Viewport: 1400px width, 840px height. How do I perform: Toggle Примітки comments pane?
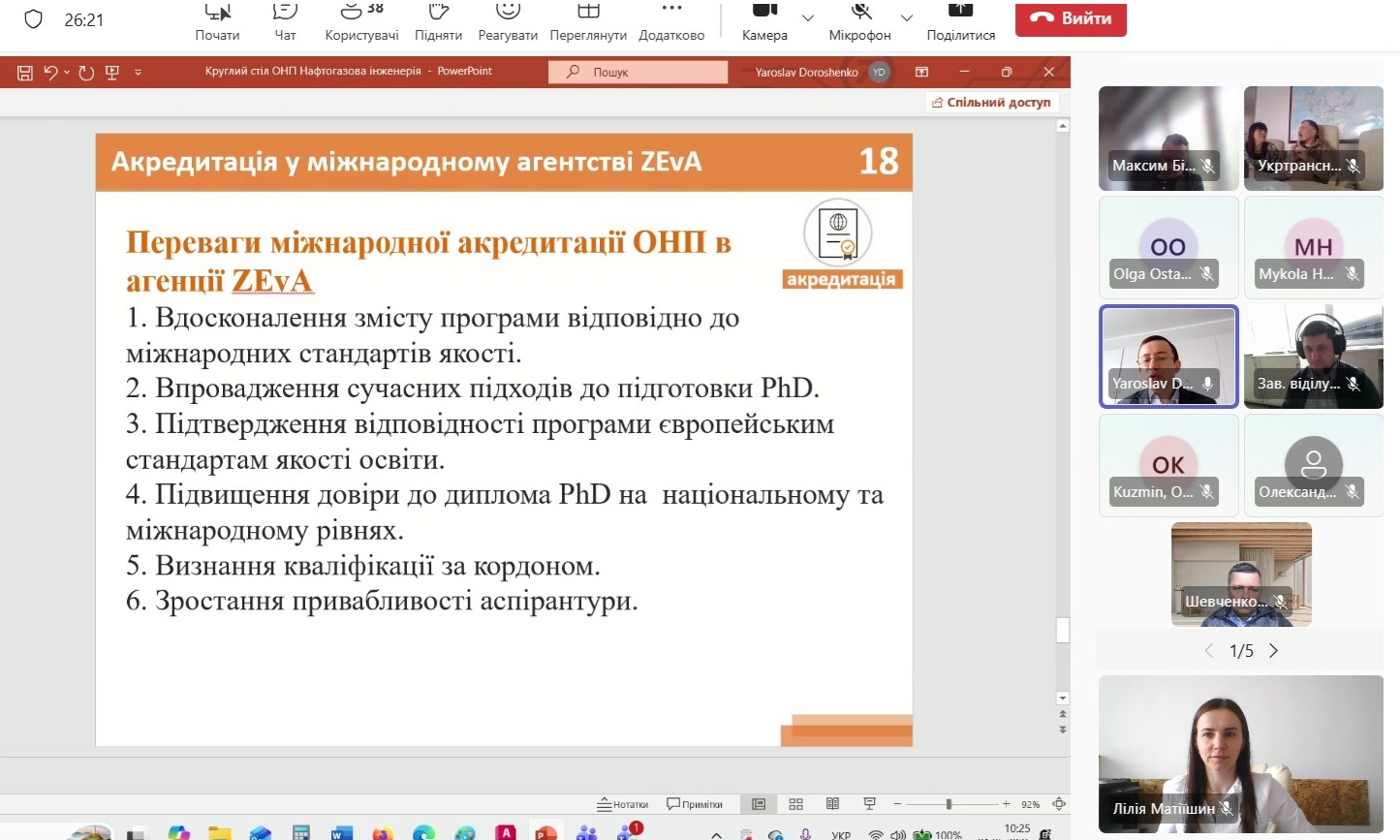tap(695, 804)
